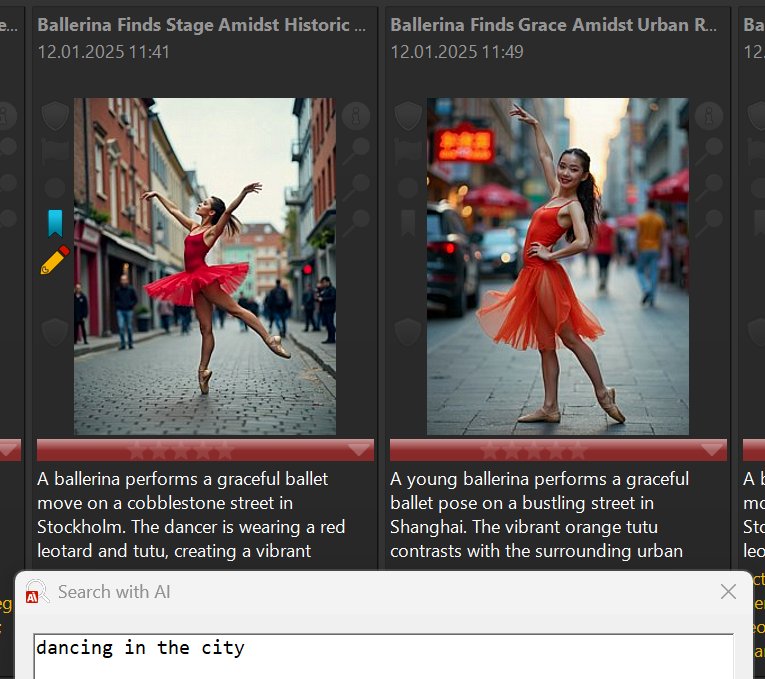Toggle round dot marker on Stockholm ballerina card
This screenshot has width=765, height=679.
tap(55, 188)
